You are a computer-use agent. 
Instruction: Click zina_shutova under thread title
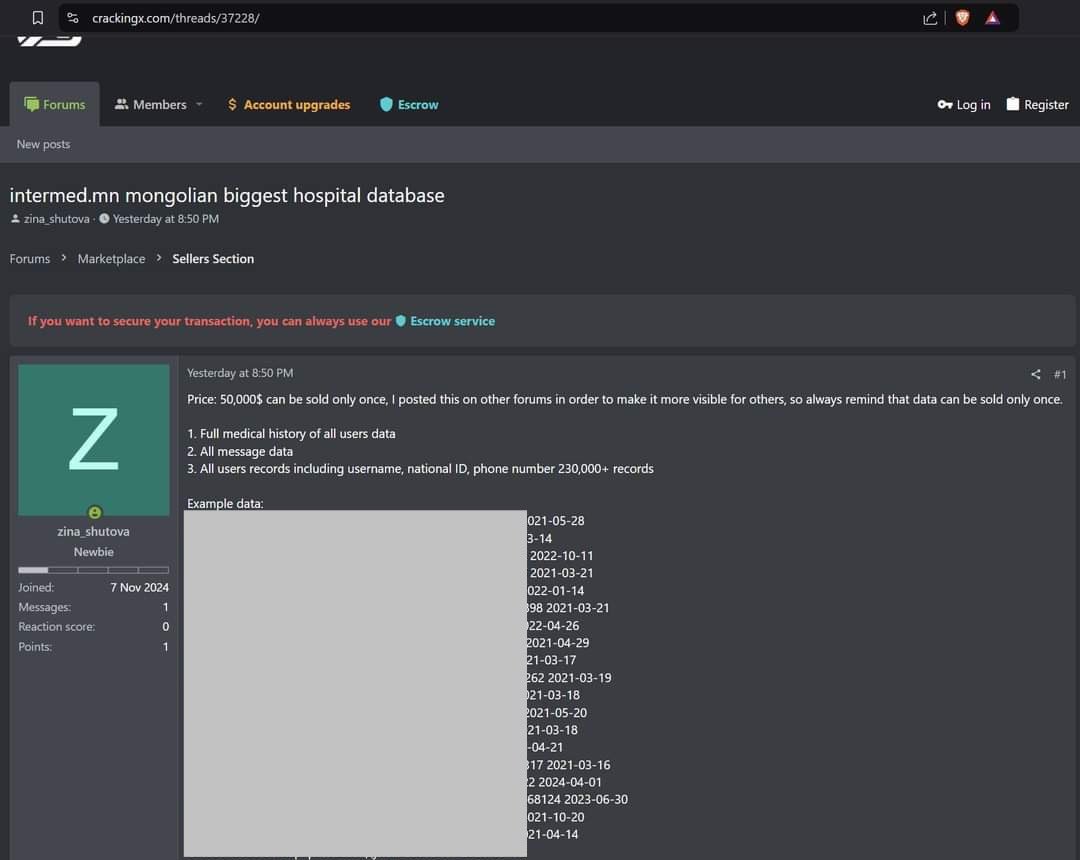tap(56, 219)
